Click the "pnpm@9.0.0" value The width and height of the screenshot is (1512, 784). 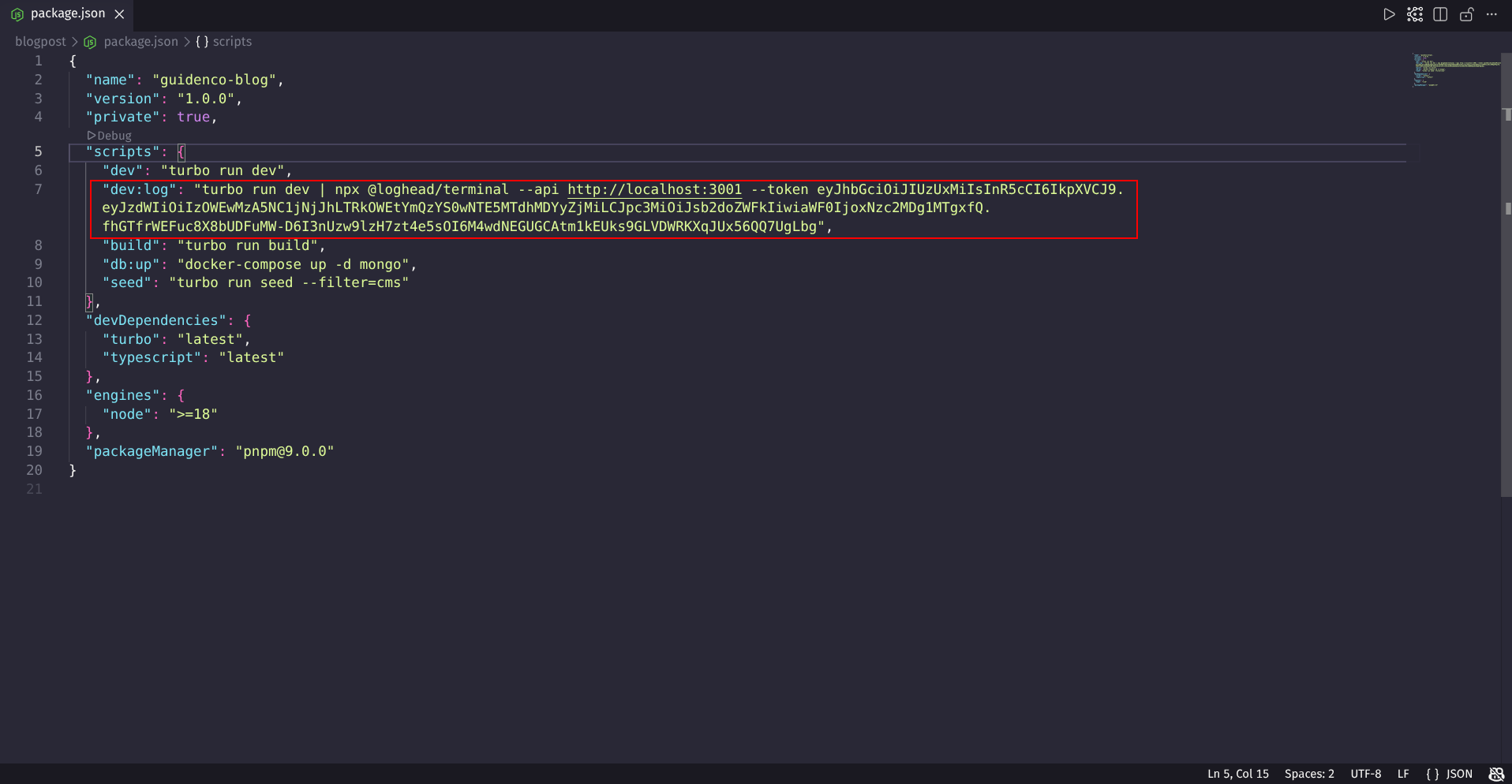[x=285, y=451]
